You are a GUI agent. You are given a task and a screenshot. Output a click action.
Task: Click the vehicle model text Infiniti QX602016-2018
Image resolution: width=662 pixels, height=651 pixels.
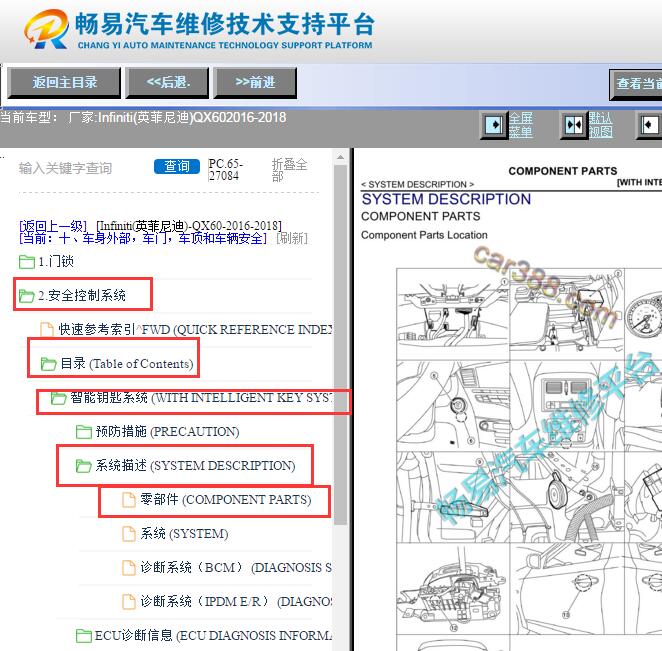[x=192, y=117]
